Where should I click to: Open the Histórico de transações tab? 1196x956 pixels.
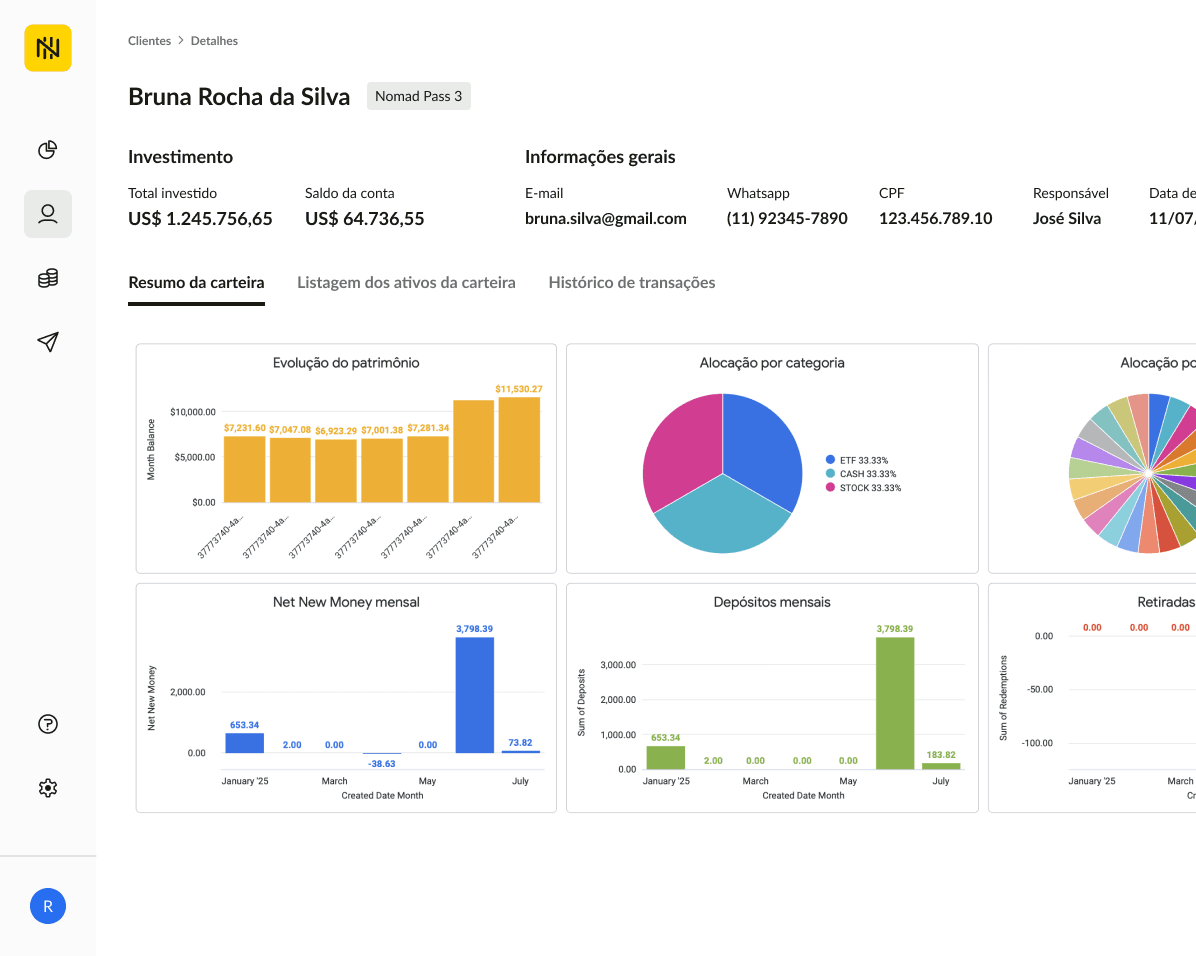pos(632,282)
